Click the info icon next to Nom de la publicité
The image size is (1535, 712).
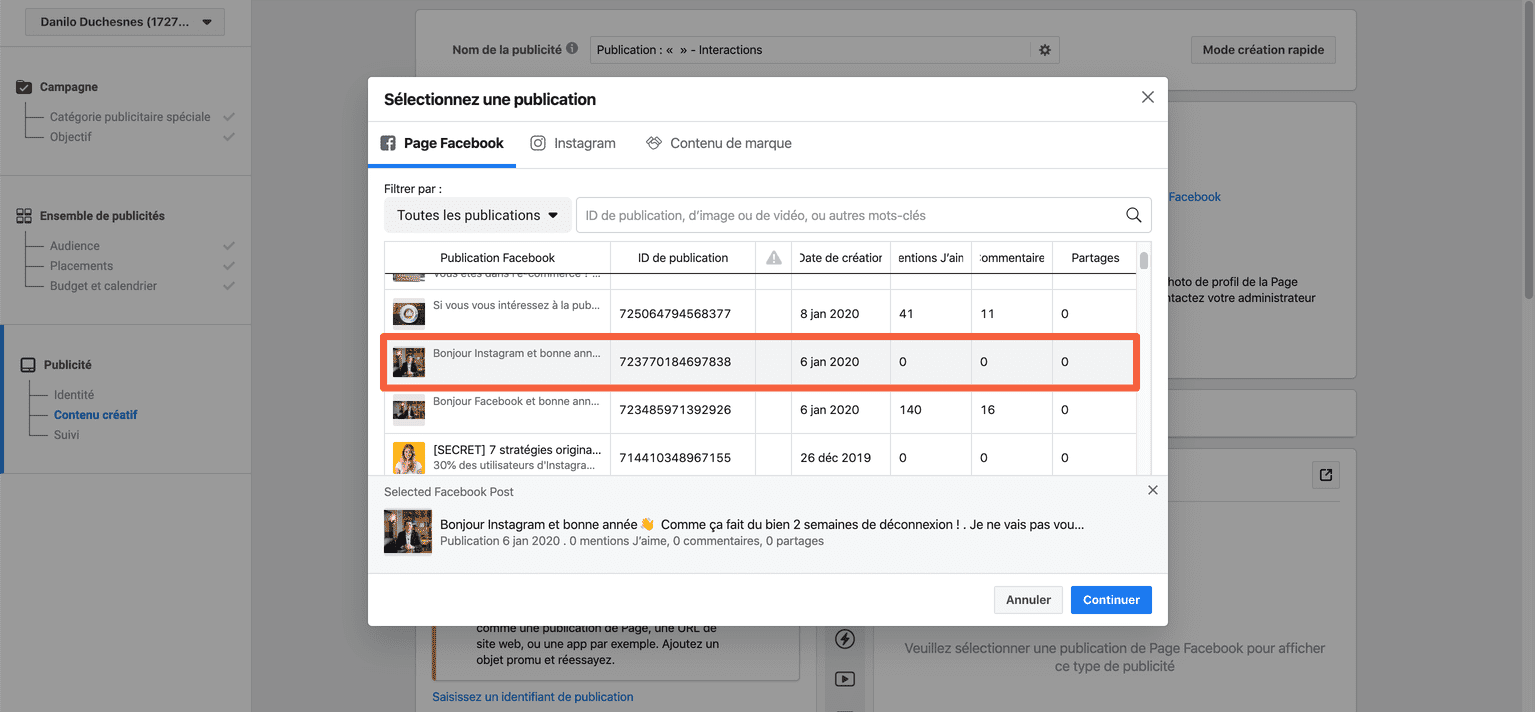point(572,49)
